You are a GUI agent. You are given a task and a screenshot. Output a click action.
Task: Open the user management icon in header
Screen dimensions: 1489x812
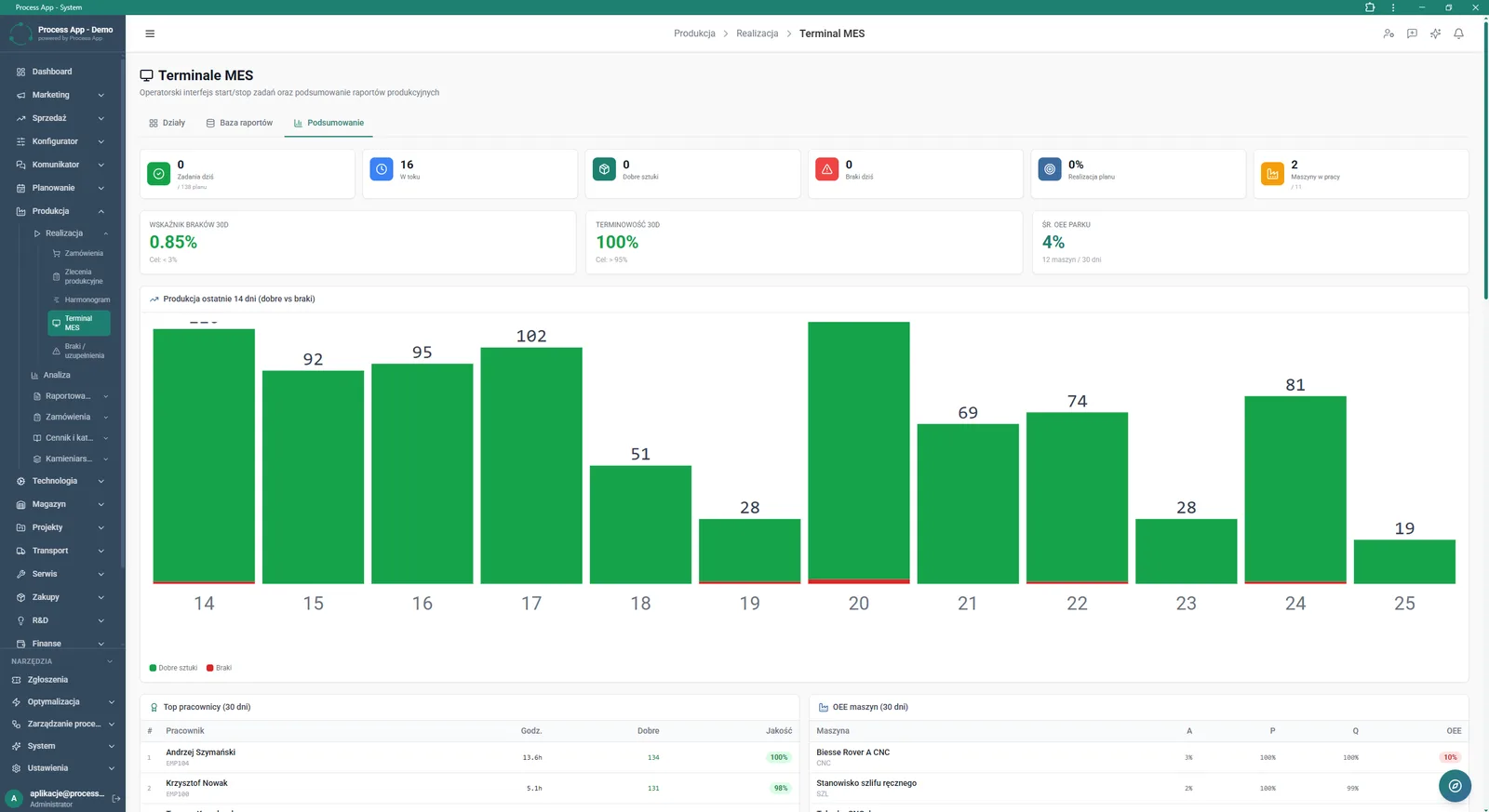point(1388,33)
